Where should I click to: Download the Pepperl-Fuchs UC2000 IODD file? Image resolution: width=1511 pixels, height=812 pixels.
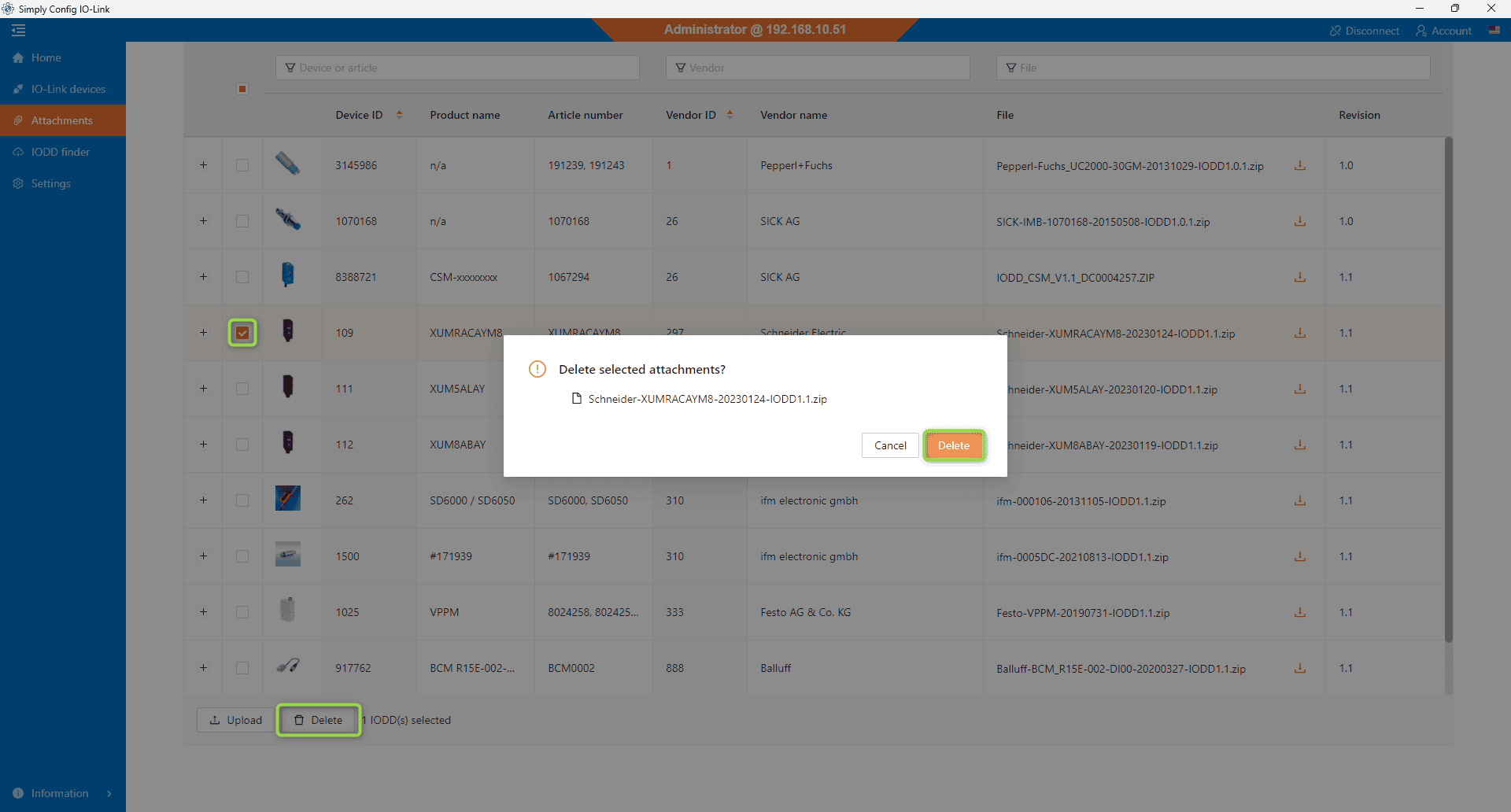click(1299, 166)
